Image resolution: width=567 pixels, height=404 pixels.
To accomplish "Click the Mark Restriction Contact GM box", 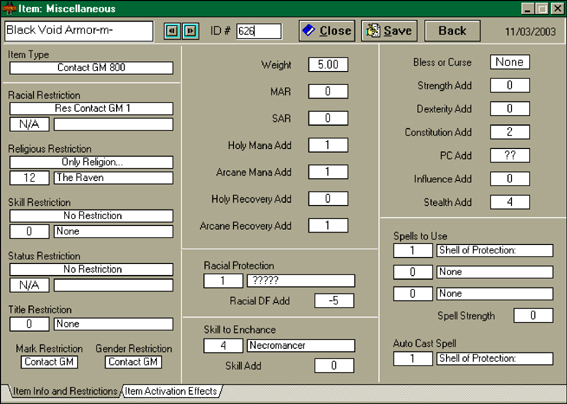I will [49, 362].
